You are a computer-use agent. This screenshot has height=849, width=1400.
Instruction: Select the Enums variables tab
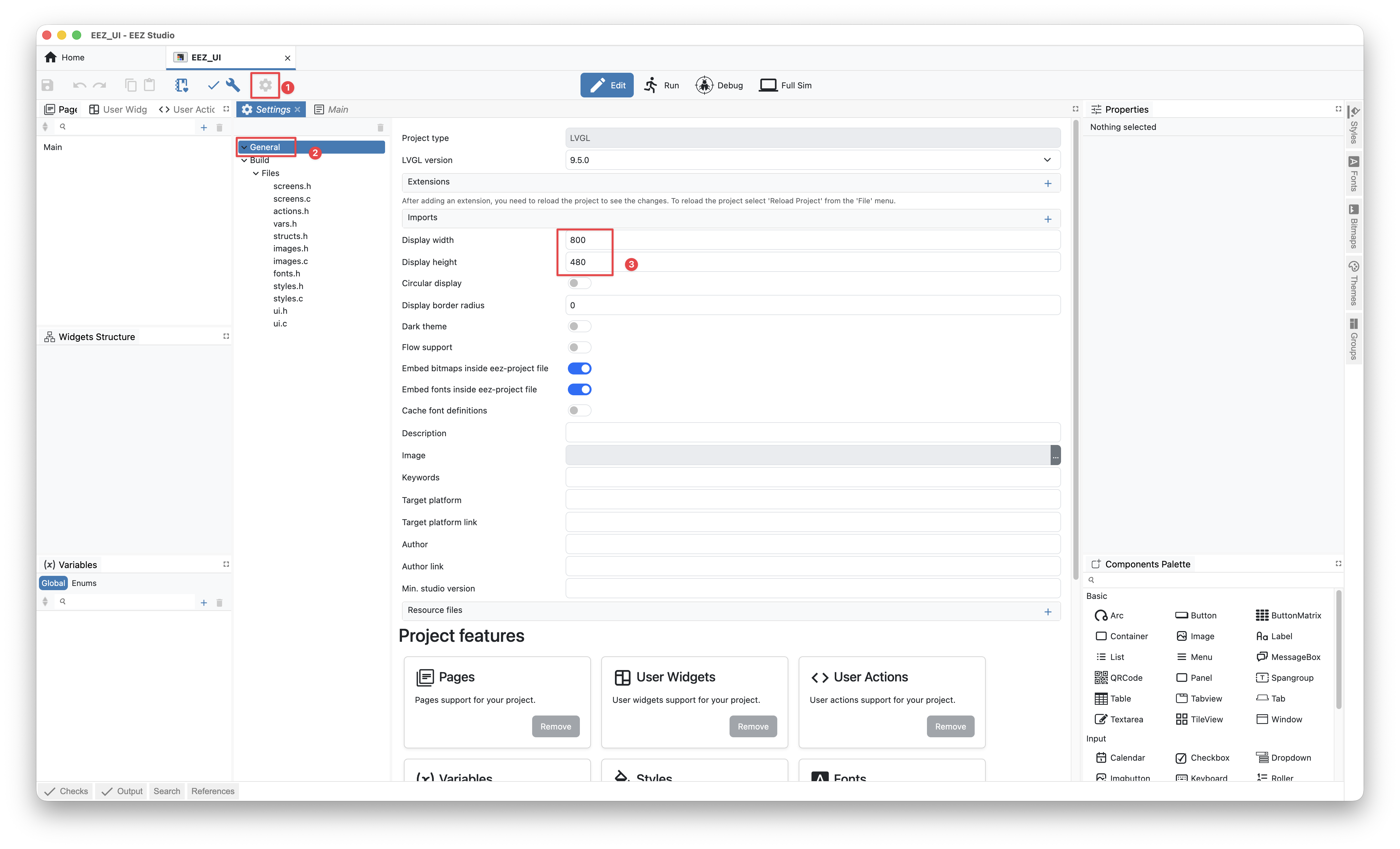click(84, 583)
